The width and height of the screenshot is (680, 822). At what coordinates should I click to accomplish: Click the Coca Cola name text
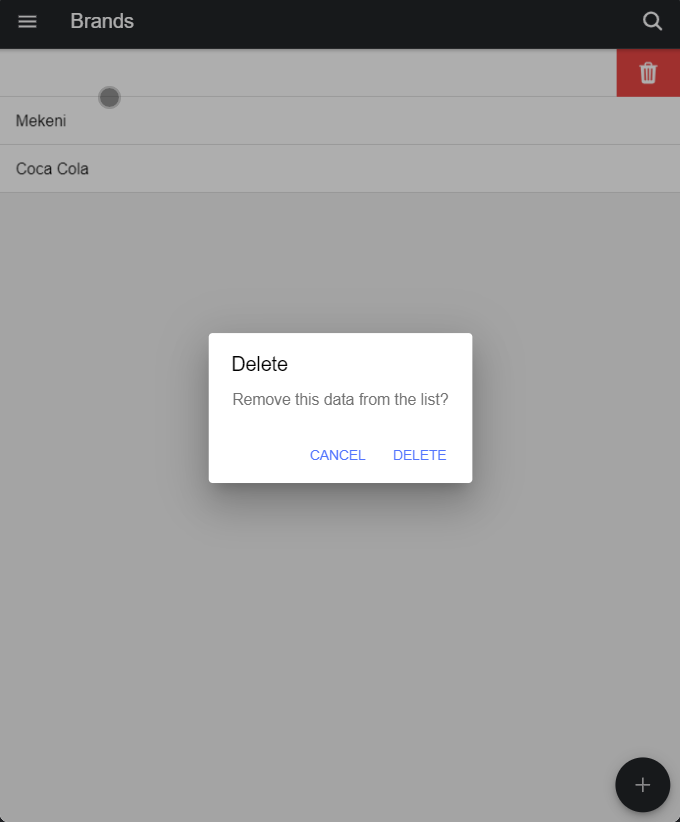pyautogui.click(x=52, y=169)
